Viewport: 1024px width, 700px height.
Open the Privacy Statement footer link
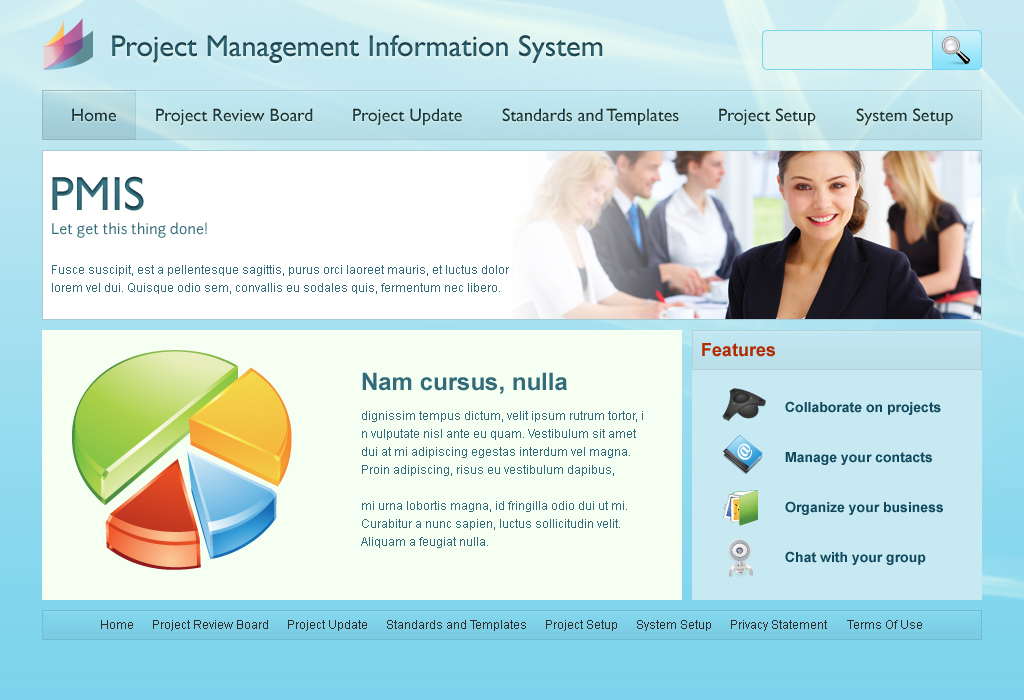click(x=778, y=625)
